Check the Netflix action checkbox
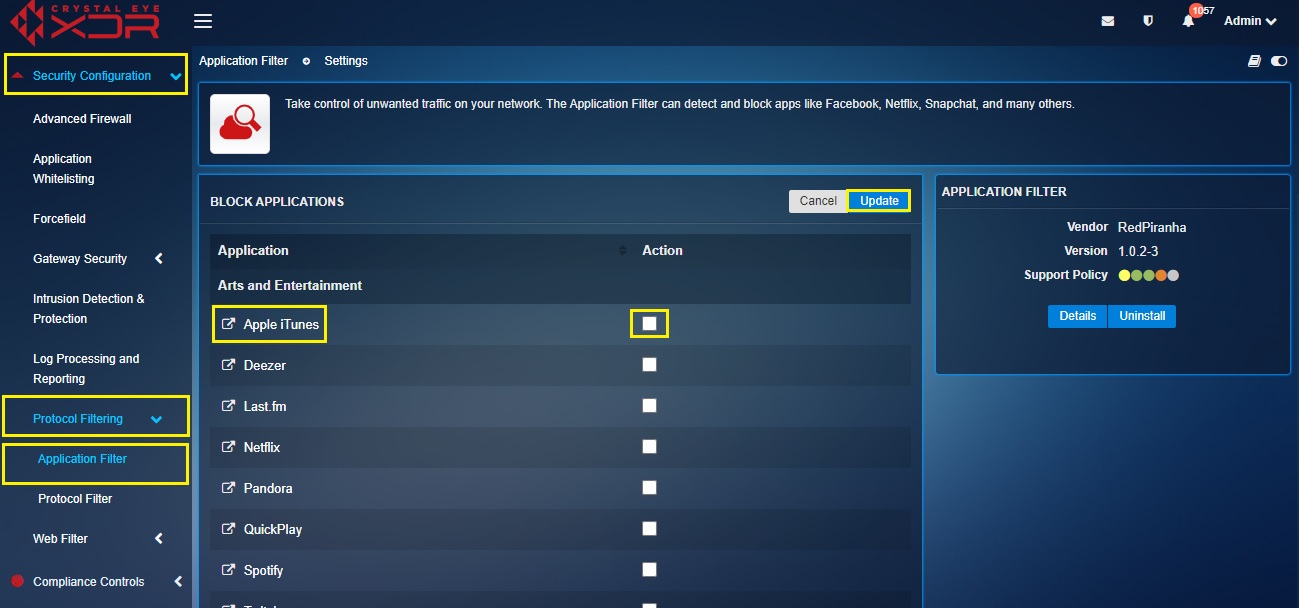 click(649, 447)
